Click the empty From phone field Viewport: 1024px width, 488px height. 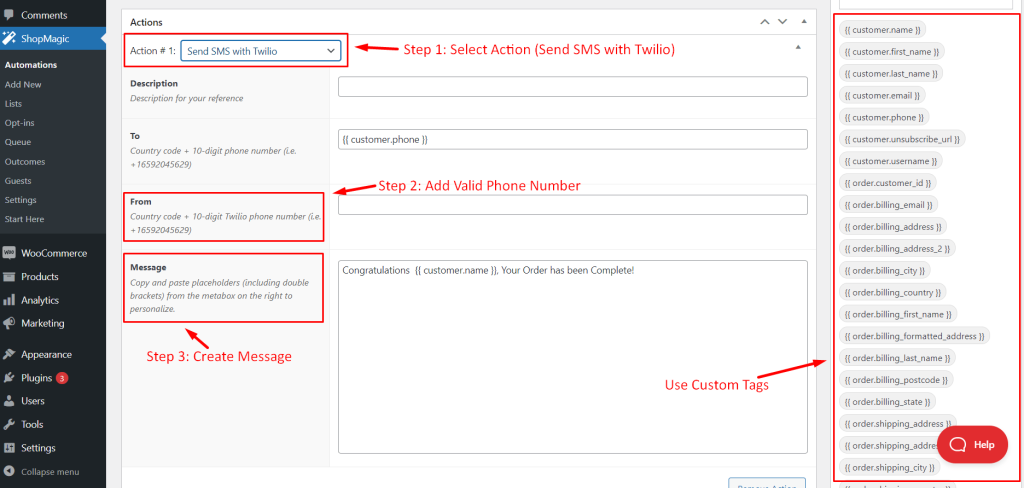tap(573, 204)
